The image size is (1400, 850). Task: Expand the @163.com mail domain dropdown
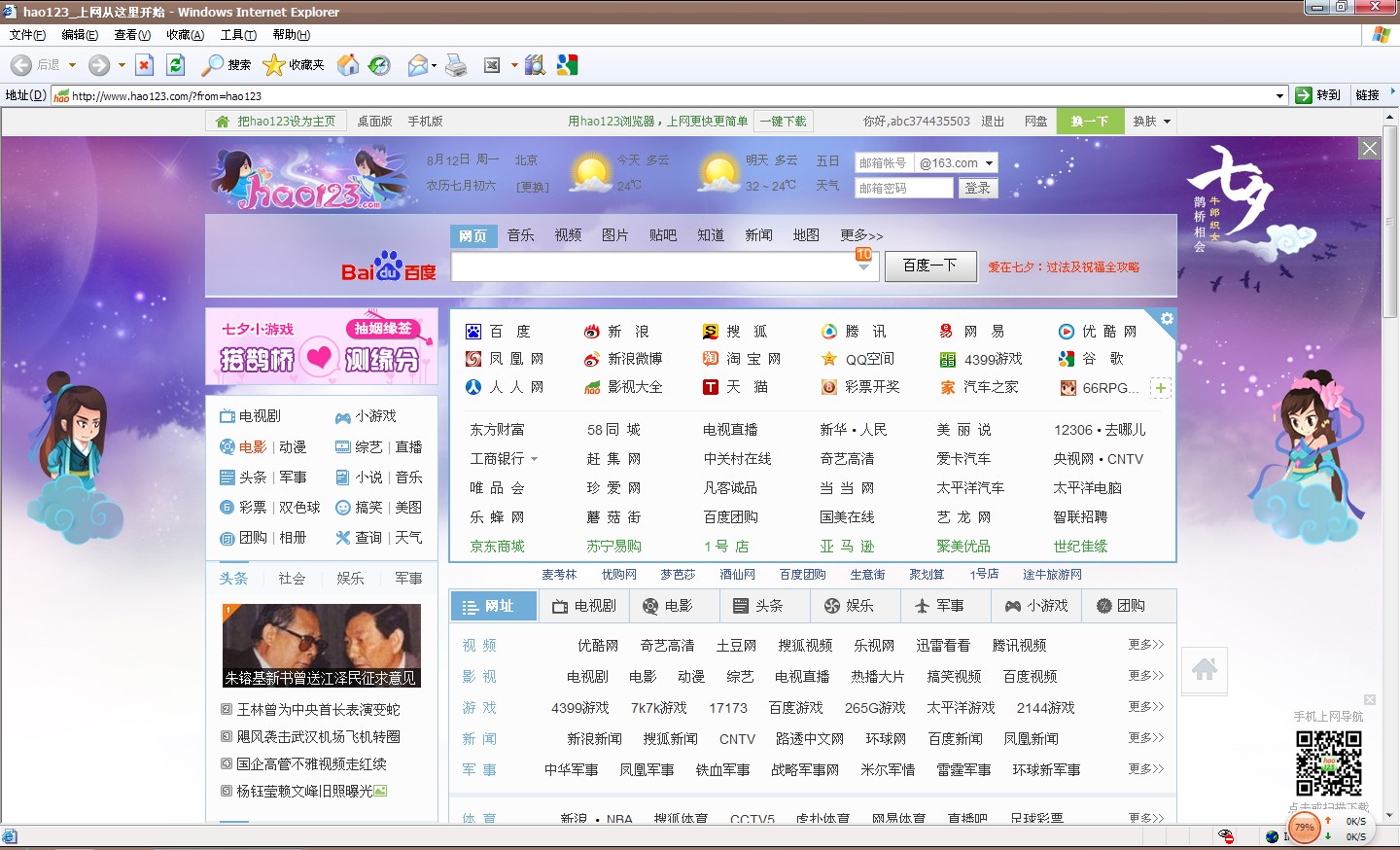click(x=989, y=163)
